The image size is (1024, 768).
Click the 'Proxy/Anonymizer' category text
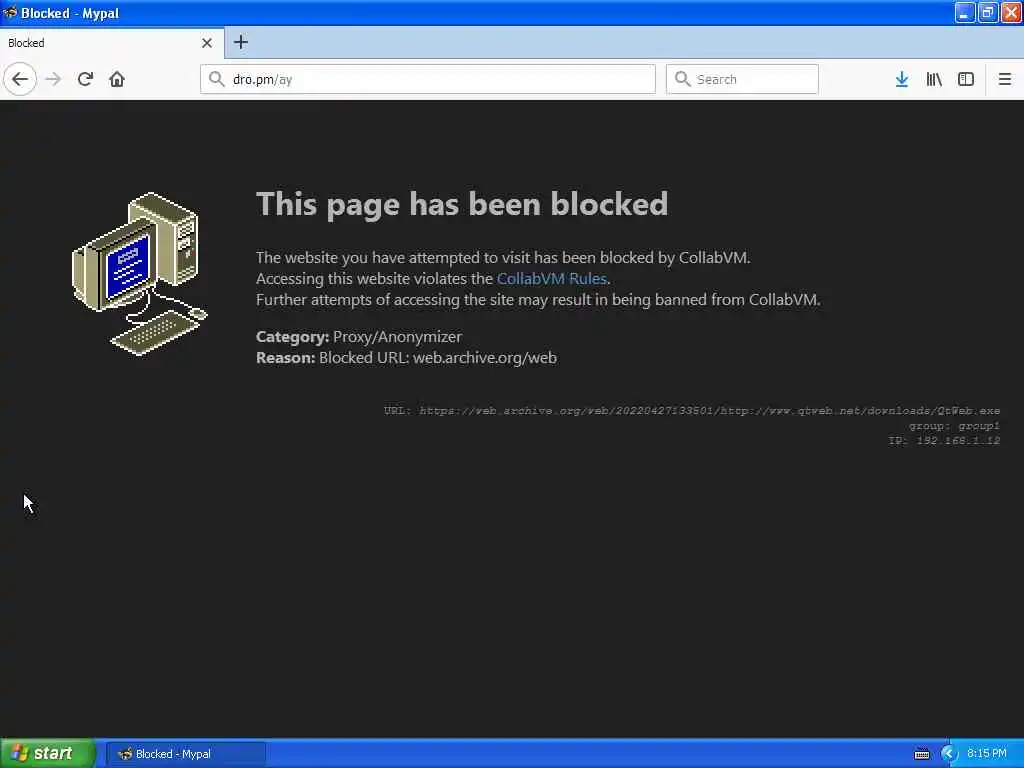397,336
